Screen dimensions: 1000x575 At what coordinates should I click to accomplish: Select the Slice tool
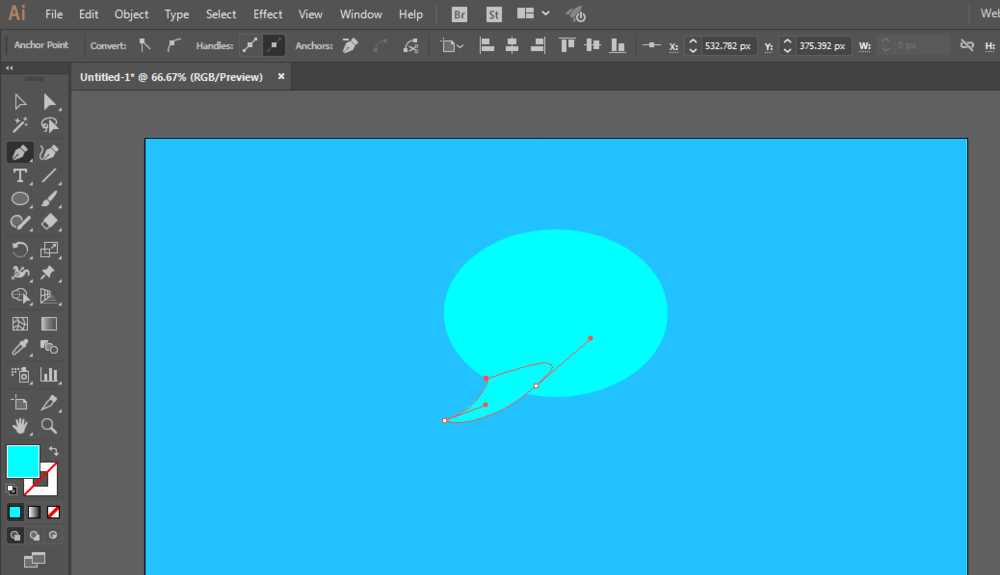[49, 402]
